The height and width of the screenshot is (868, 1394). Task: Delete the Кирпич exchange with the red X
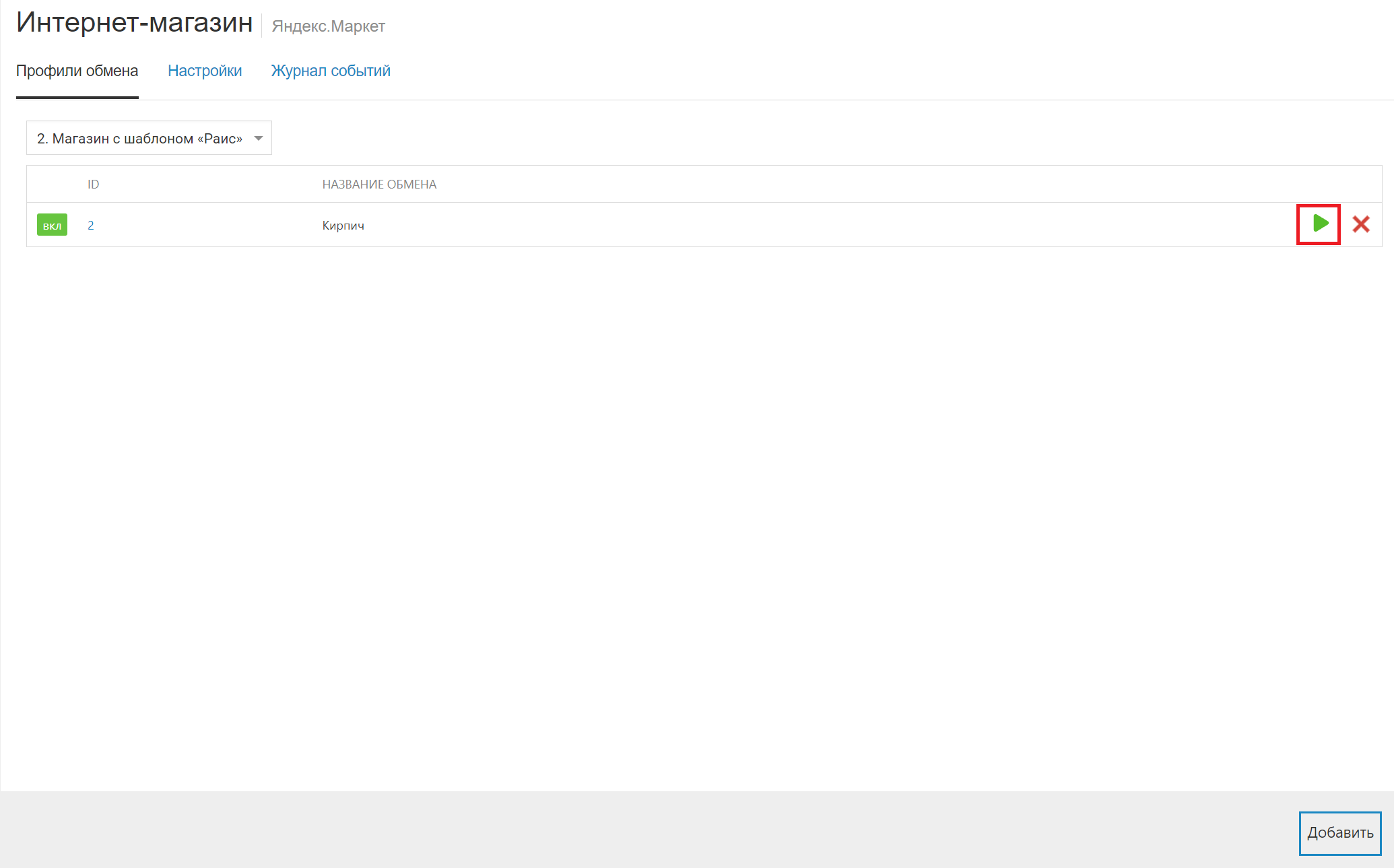point(1361,224)
